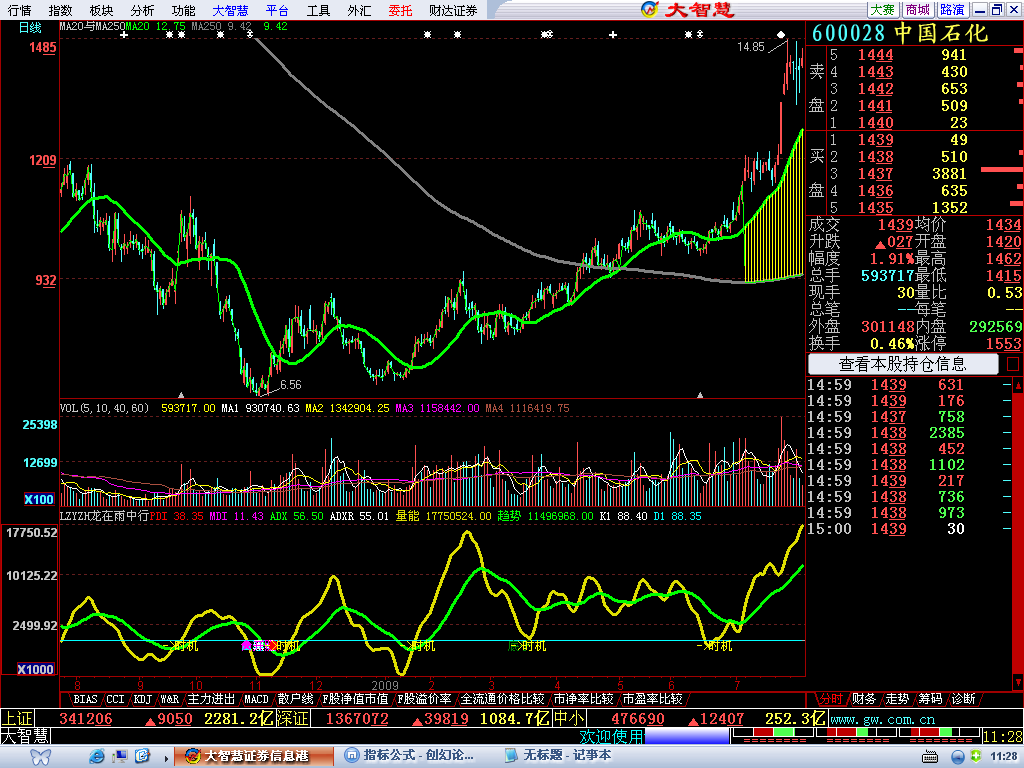Select the 财务 panel tab
The height and width of the screenshot is (768, 1024).
click(863, 699)
